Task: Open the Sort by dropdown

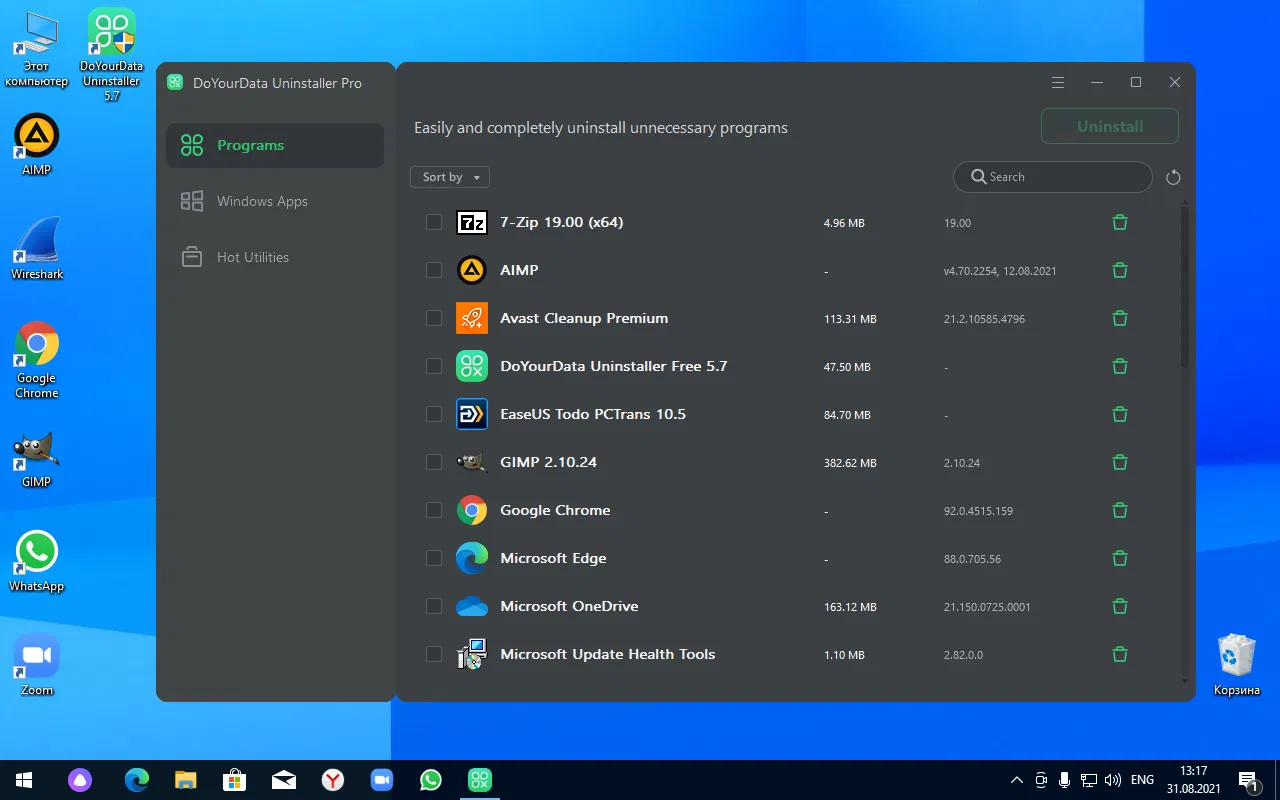Action: (x=449, y=177)
